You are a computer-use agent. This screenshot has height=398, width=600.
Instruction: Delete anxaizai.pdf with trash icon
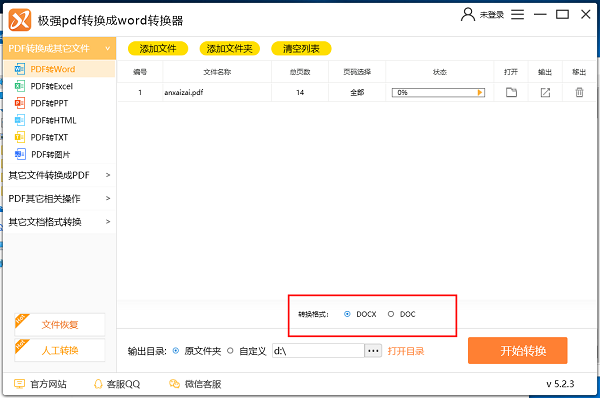click(x=579, y=92)
